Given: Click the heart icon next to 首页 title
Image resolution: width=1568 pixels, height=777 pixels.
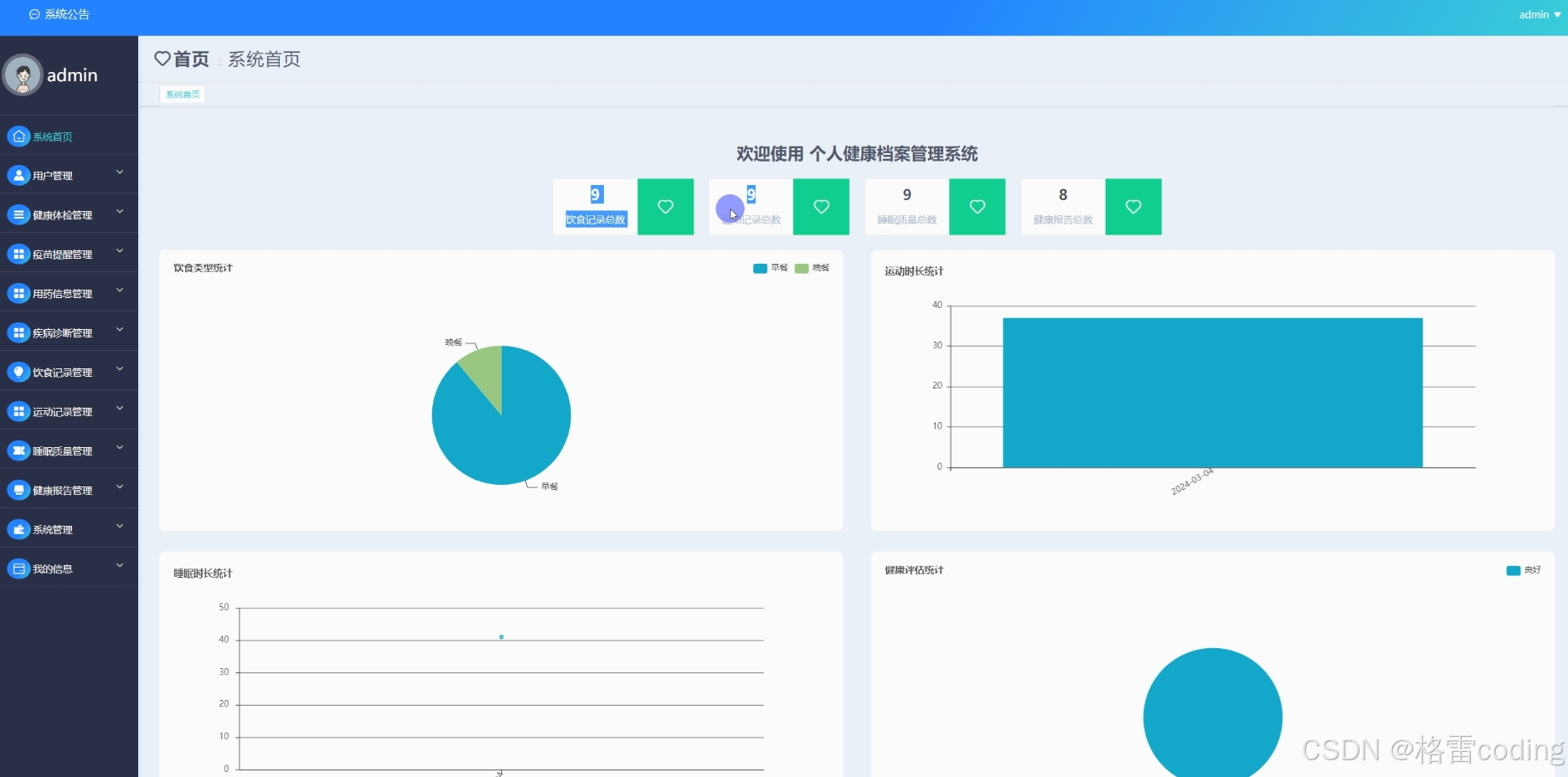Looking at the screenshot, I should [x=162, y=59].
